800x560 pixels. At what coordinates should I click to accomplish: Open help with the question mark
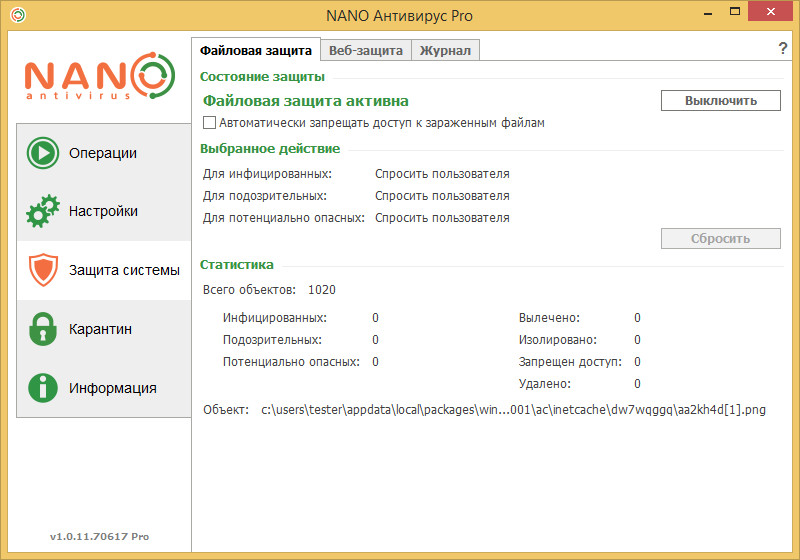coord(783,48)
